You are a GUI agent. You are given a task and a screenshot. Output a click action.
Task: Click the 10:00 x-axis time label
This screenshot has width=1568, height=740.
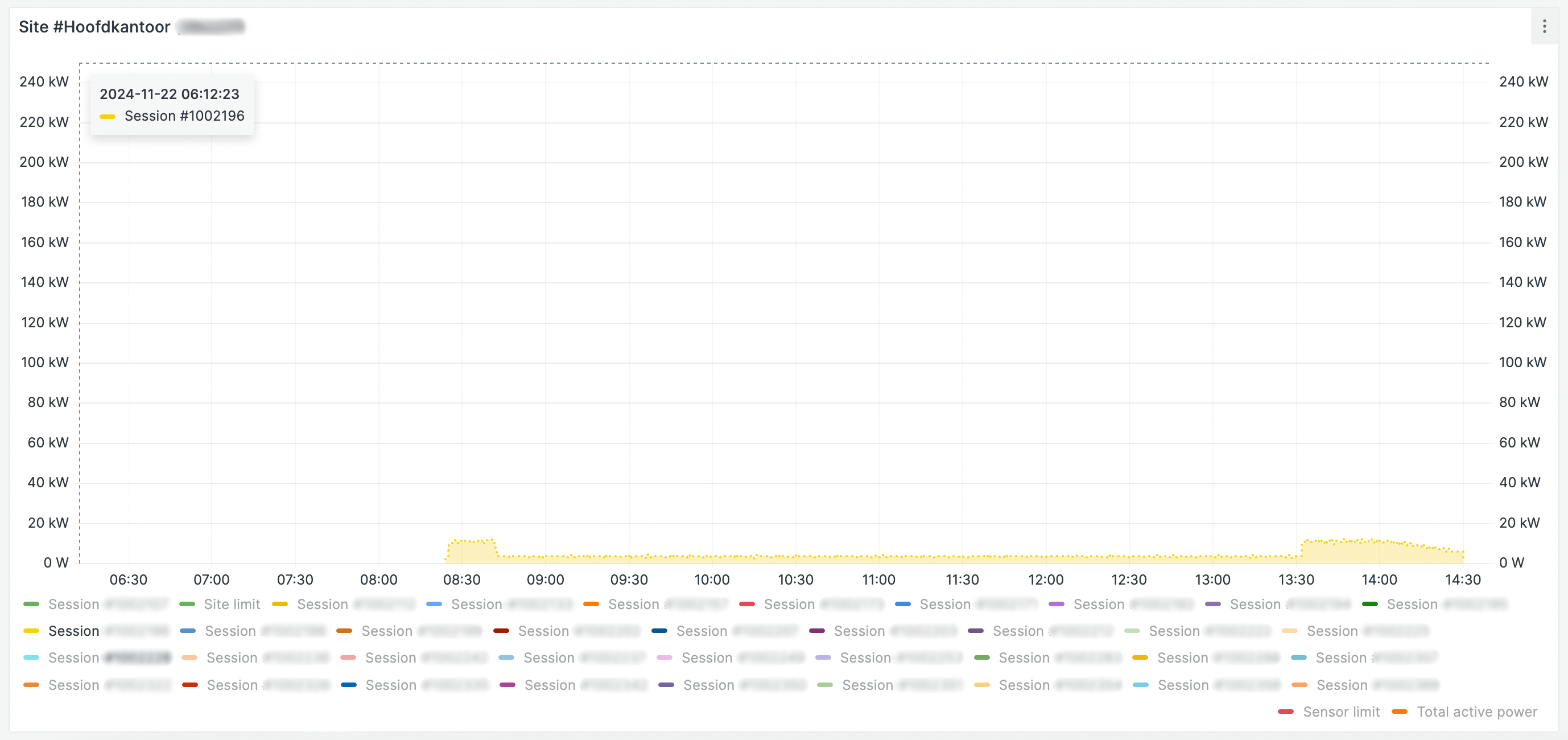click(712, 579)
